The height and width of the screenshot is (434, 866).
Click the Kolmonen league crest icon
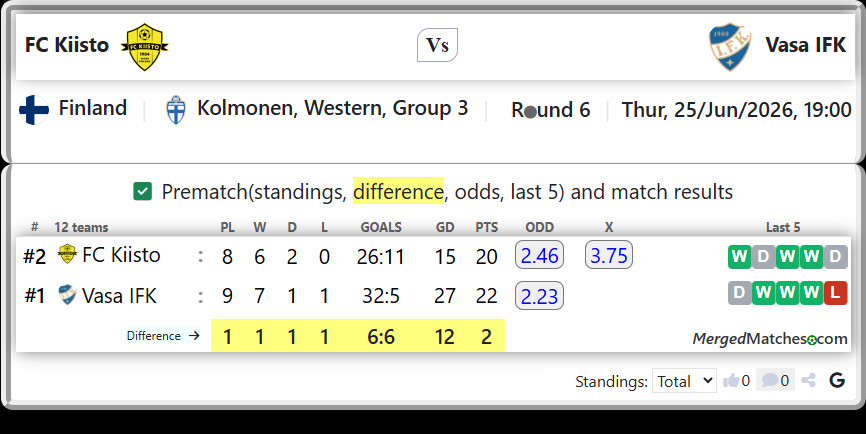[176, 109]
